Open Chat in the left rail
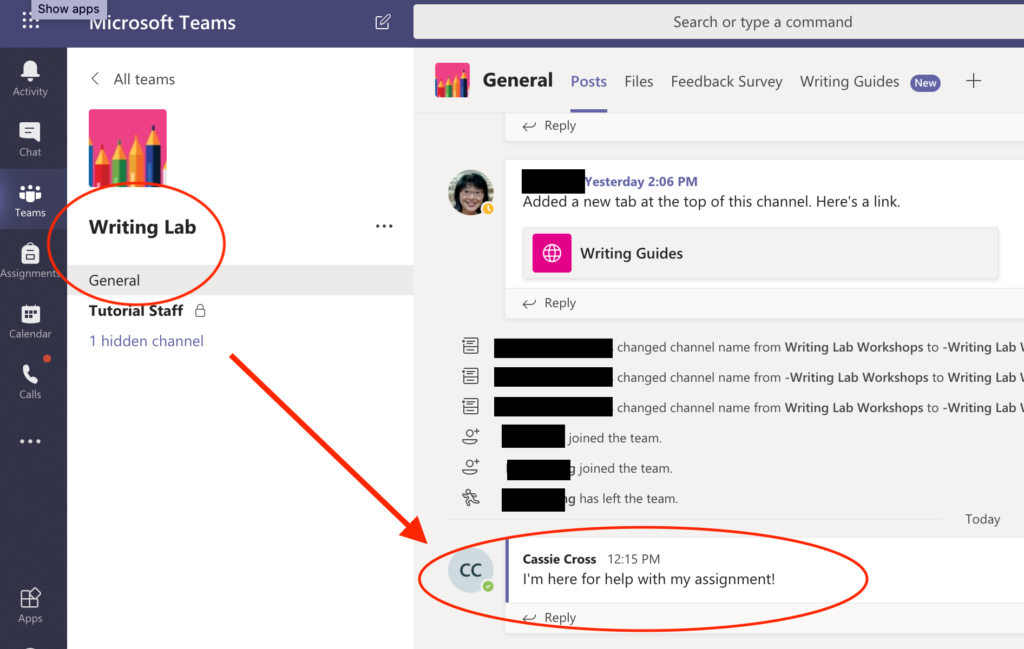This screenshot has width=1024, height=649. (30, 139)
